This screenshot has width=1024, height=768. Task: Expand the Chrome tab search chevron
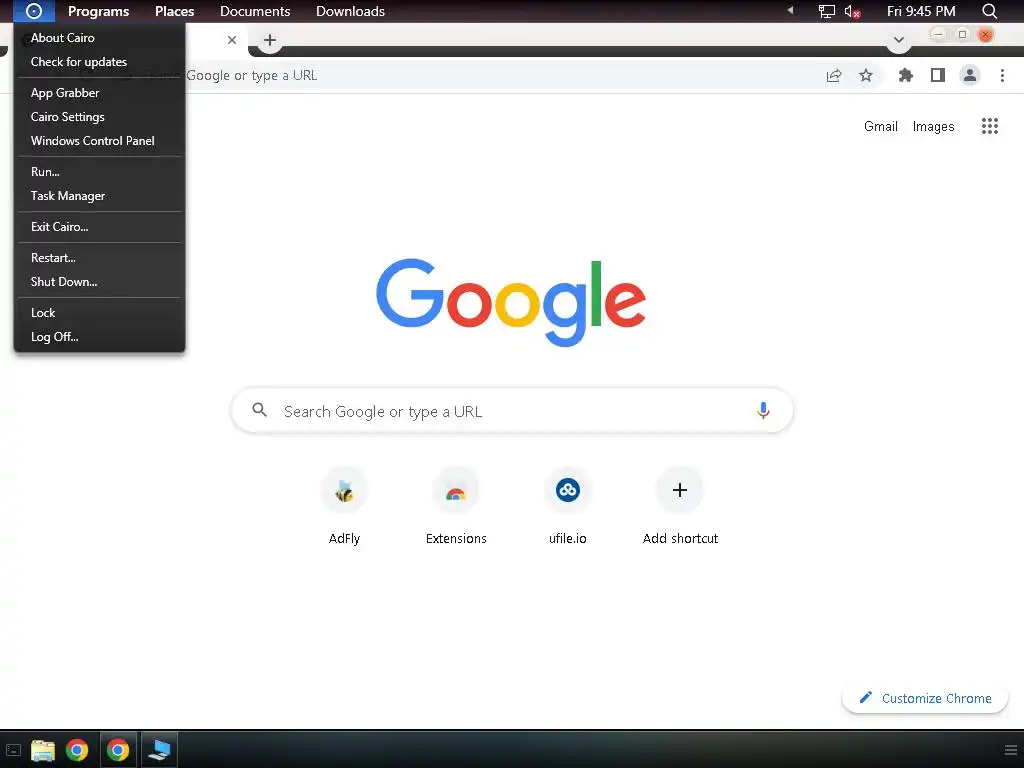click(899, 40)
